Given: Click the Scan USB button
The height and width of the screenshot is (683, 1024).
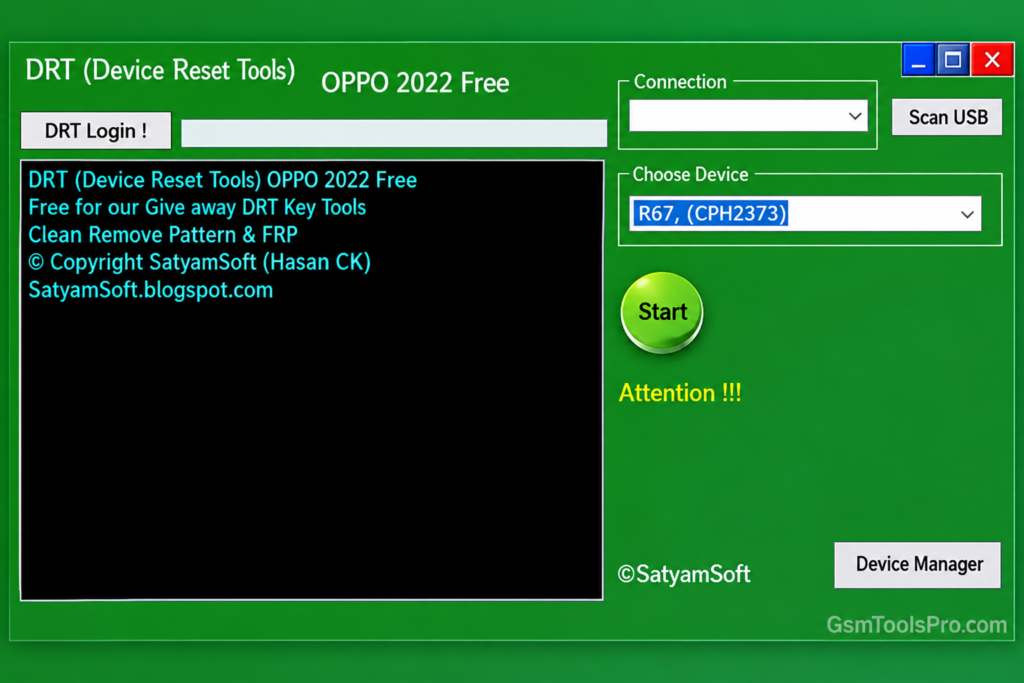Looking at the screenshot, I should 947,117.
